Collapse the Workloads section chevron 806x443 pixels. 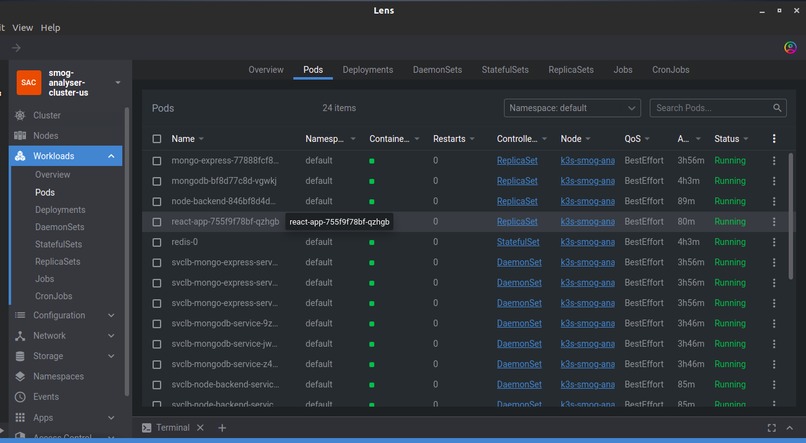coord(111,156)
